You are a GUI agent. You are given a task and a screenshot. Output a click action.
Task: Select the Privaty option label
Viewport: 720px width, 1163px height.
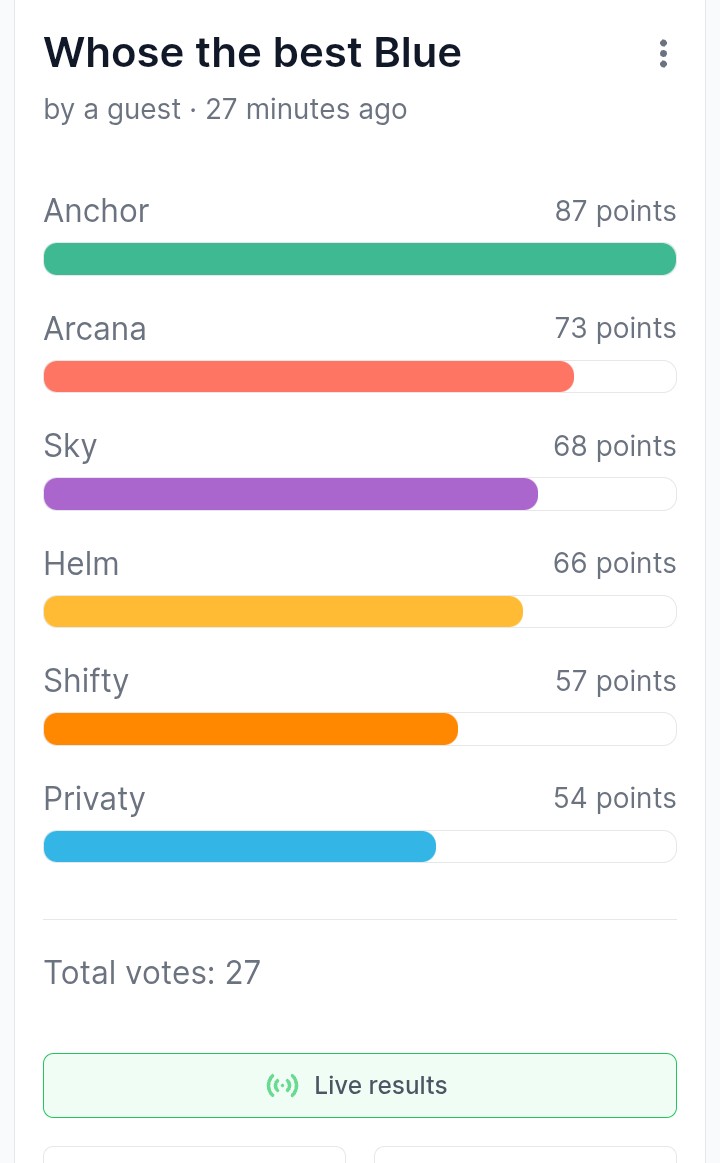tap(94, 799)
